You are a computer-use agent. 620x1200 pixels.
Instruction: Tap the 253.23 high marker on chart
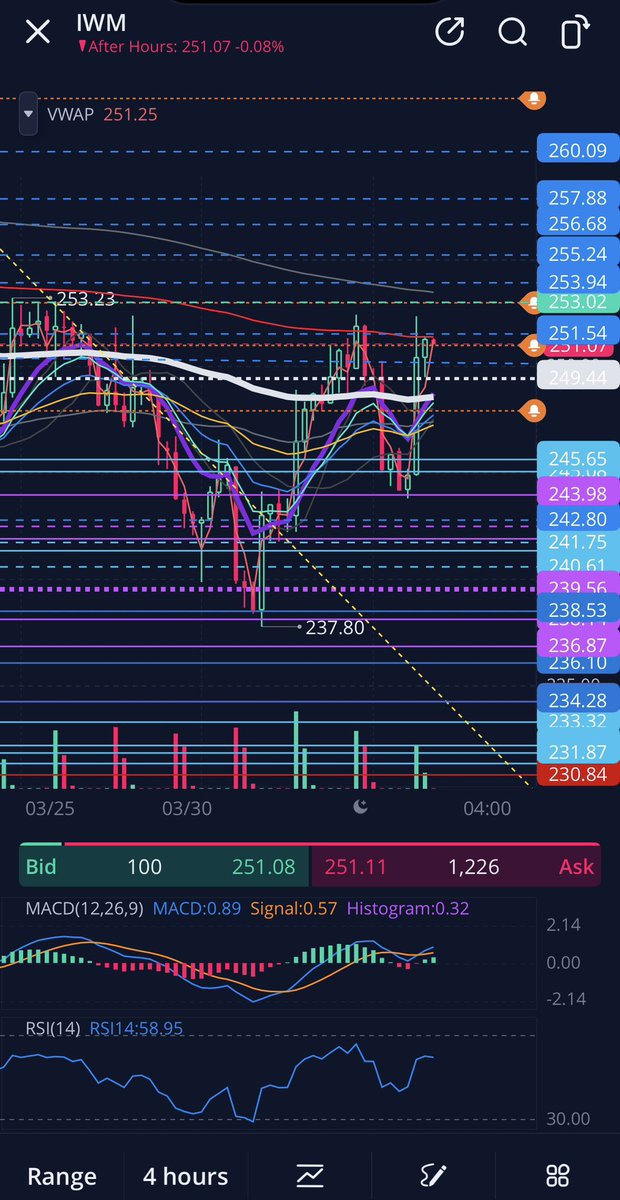[85, 298]
